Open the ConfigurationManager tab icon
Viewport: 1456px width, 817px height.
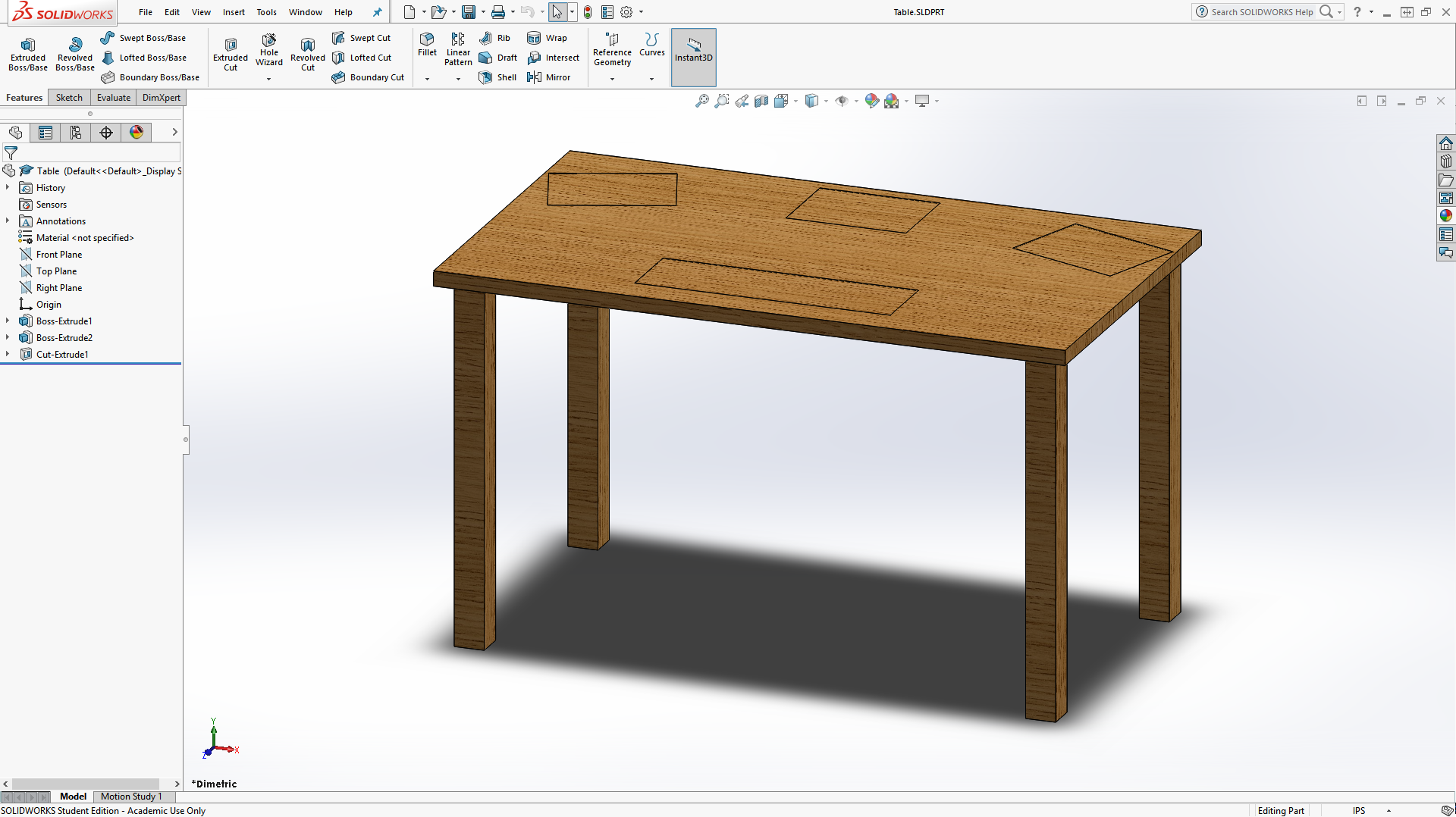76,133
